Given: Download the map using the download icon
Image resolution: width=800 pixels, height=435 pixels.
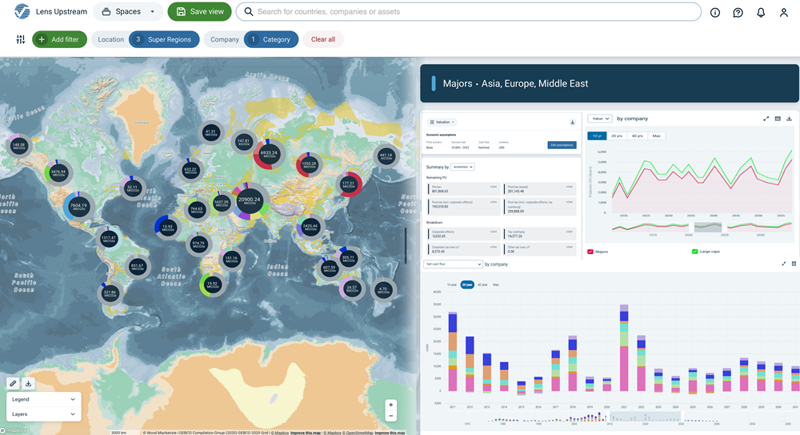Looking at the screenshot, I should [x=28, y=383].
